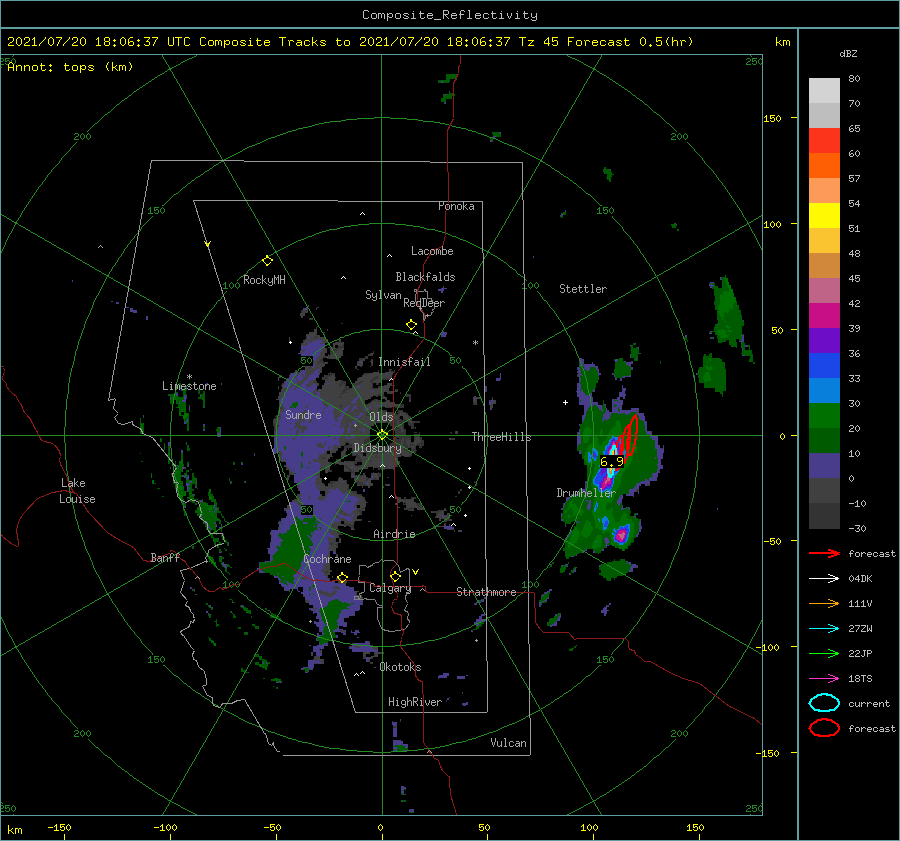Click the Okotoks city label
900x841 pixels.
400,667
